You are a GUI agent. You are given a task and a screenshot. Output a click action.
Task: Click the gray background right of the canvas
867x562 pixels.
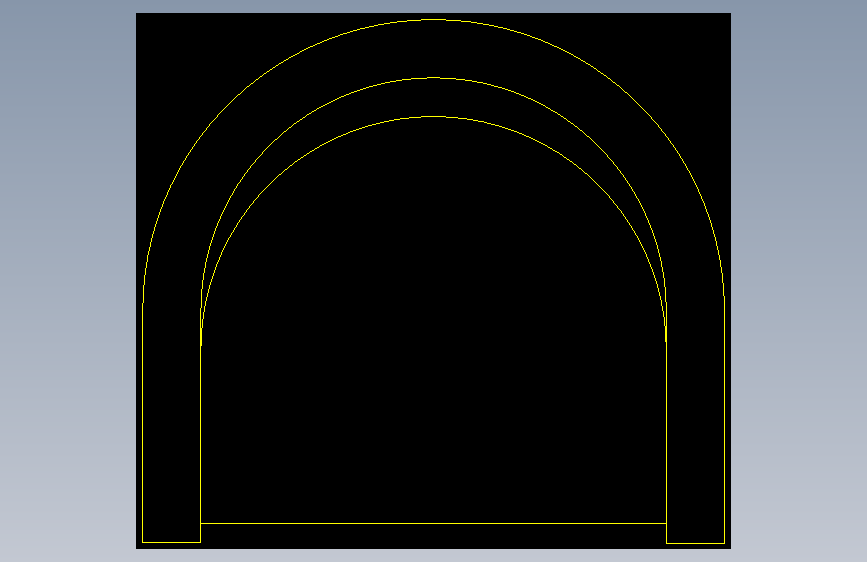click(799, 281)
